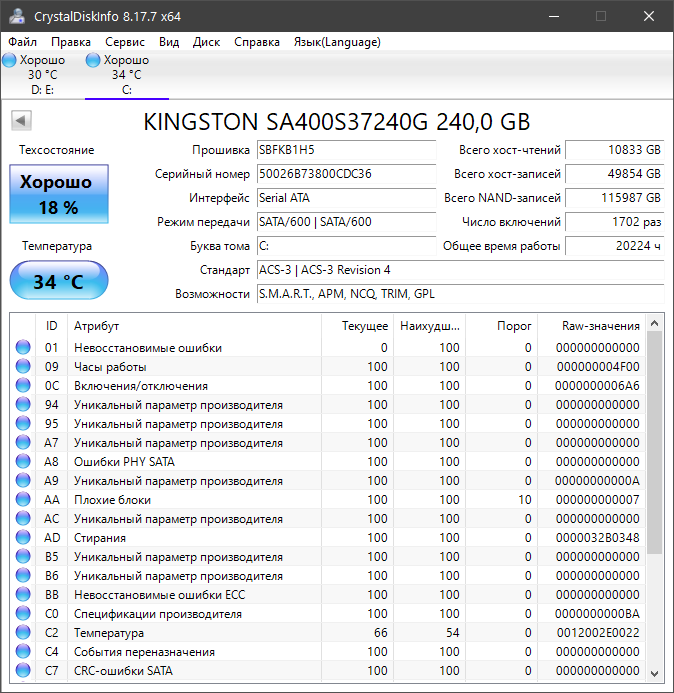Click the C: disk status orb

[x=94, y=61]
